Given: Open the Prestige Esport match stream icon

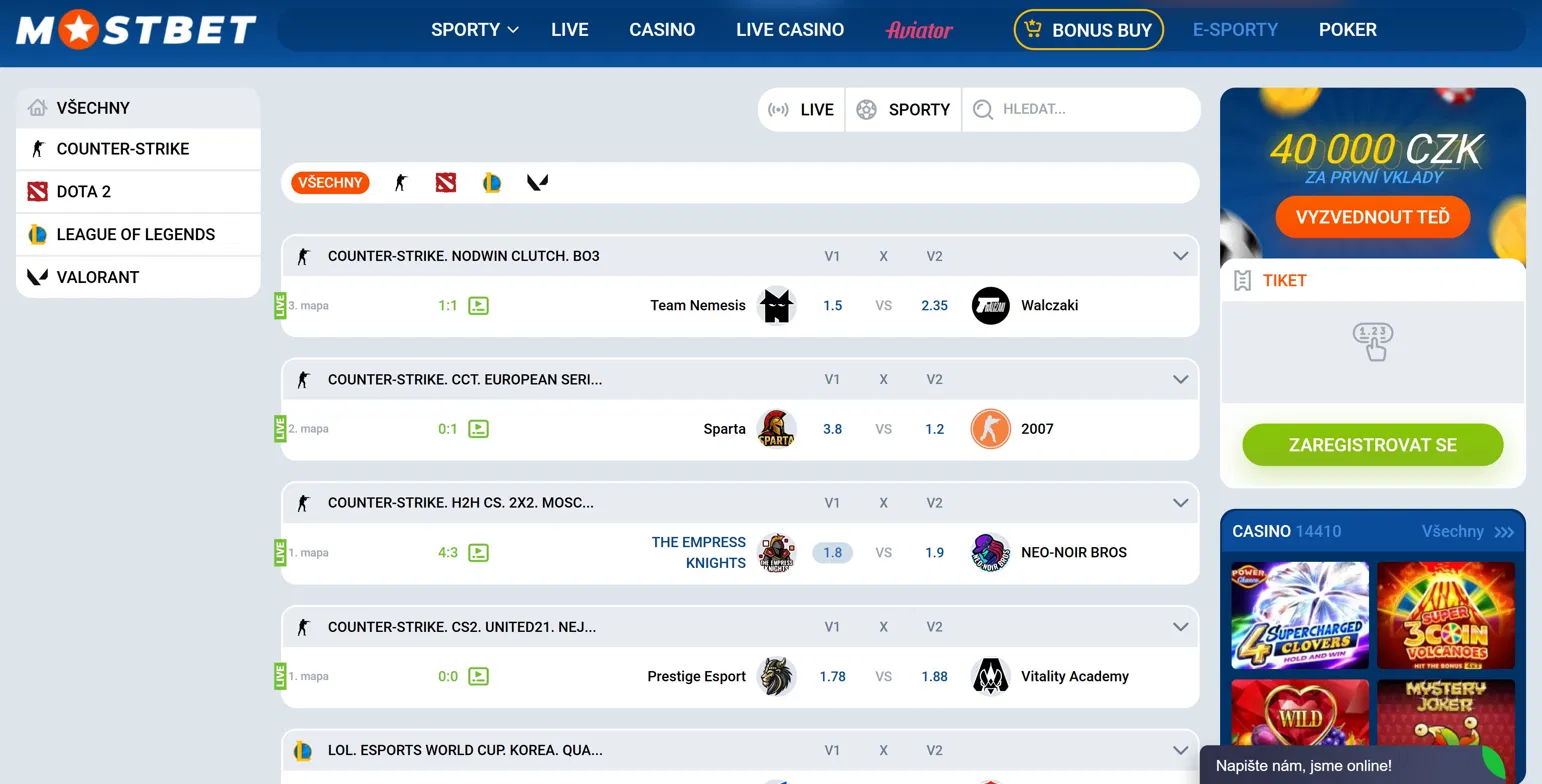Looking at the screenshot, I should point(478,677).
